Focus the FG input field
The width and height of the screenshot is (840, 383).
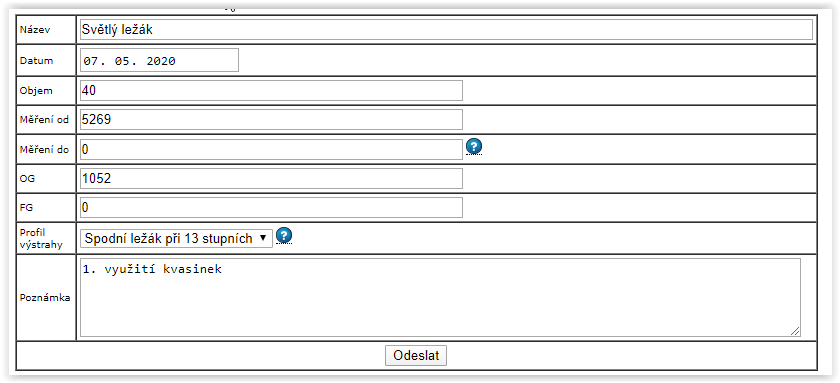(x=271, y=207)
